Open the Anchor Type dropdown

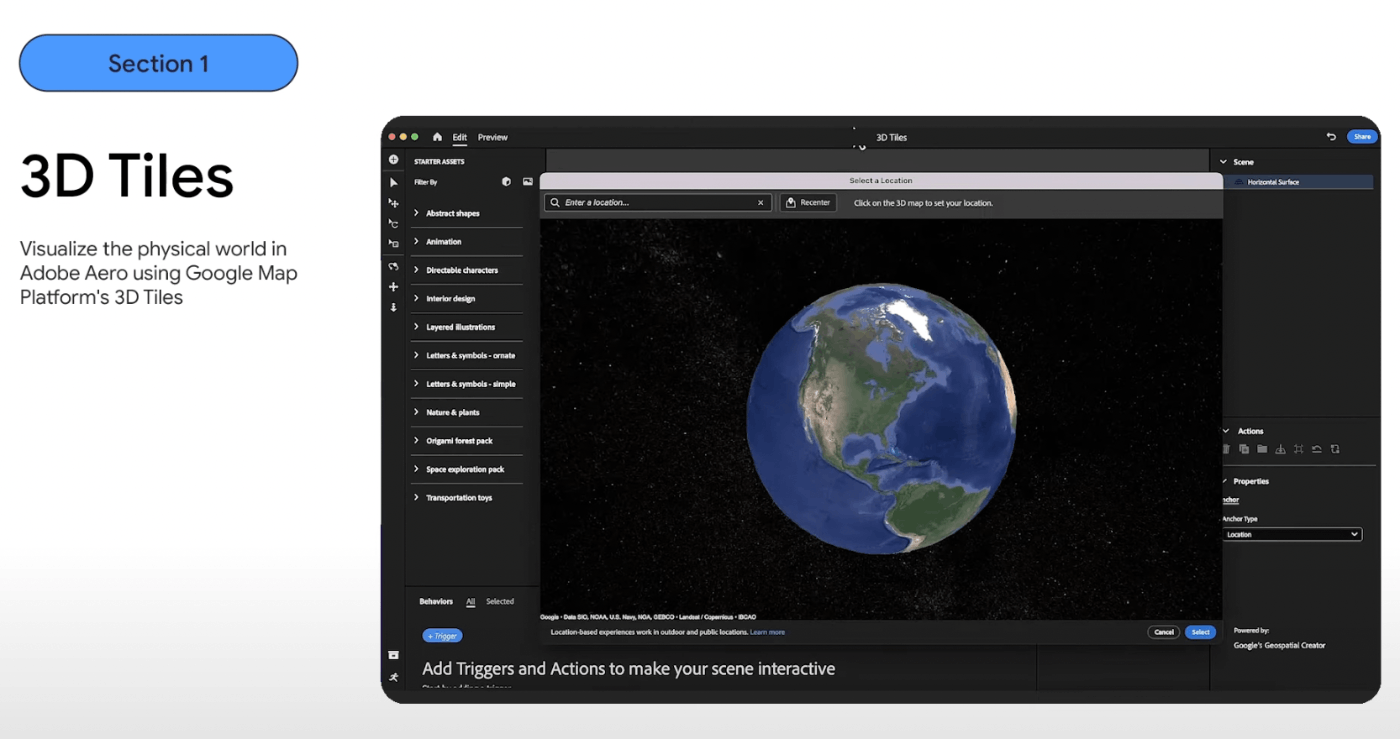[1291, 533]
